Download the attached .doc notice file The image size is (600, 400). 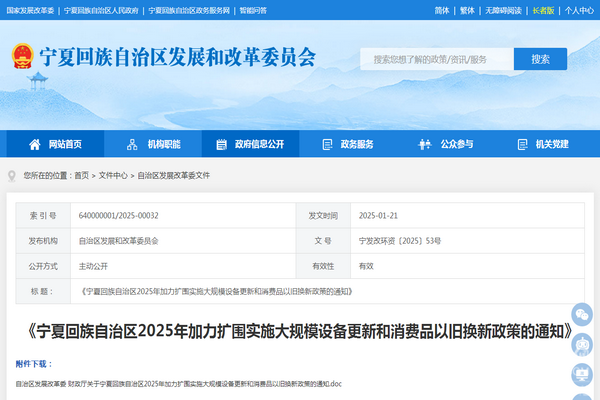coord(179,384)
